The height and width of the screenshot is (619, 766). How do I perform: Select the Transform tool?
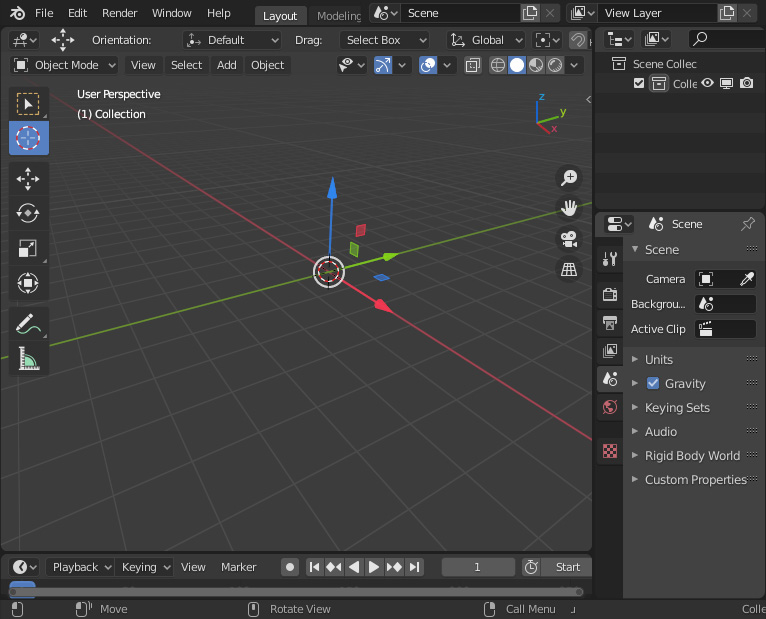[x=28, y=283]
